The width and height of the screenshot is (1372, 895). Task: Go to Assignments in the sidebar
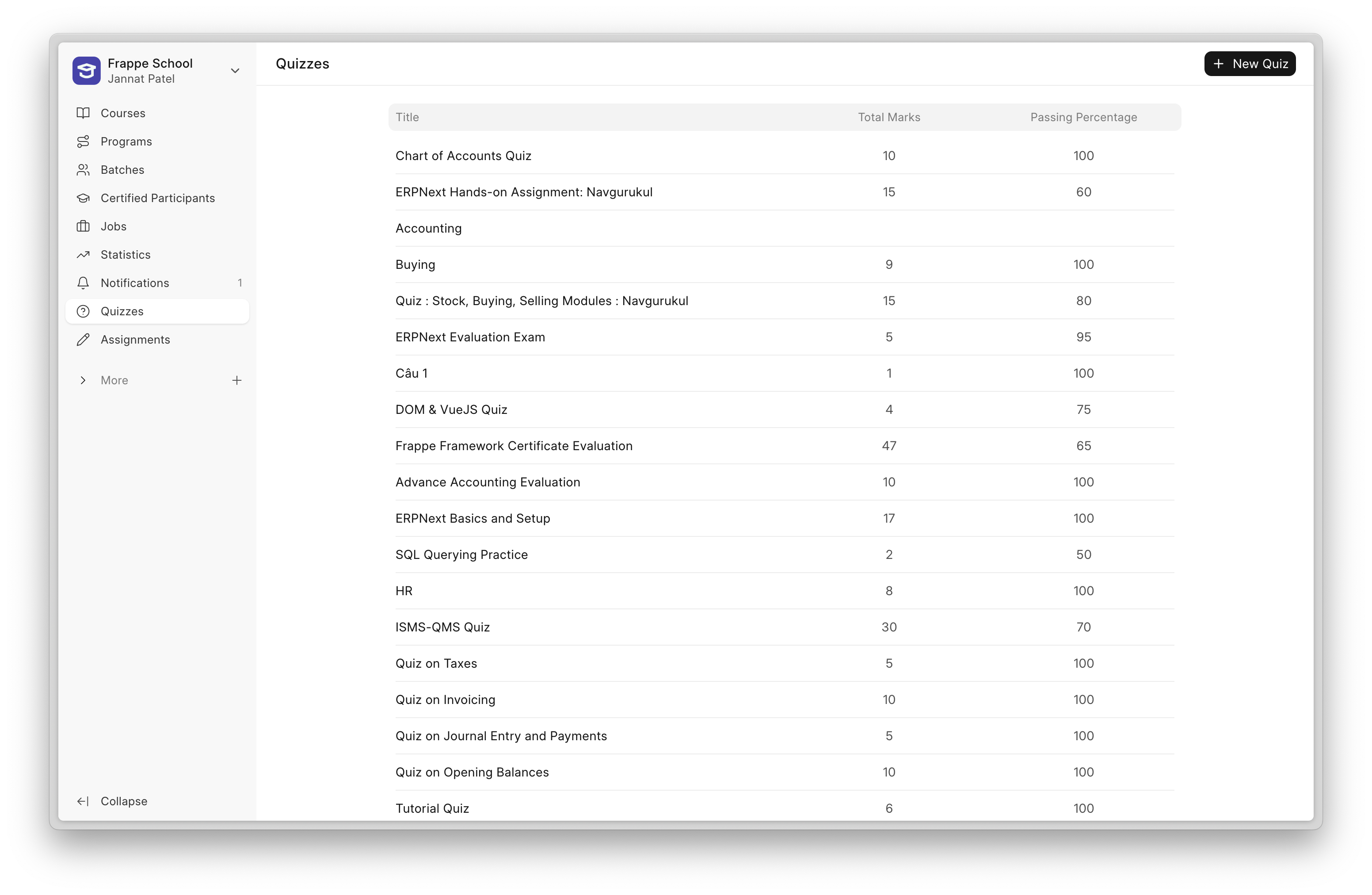pos(135,340)
